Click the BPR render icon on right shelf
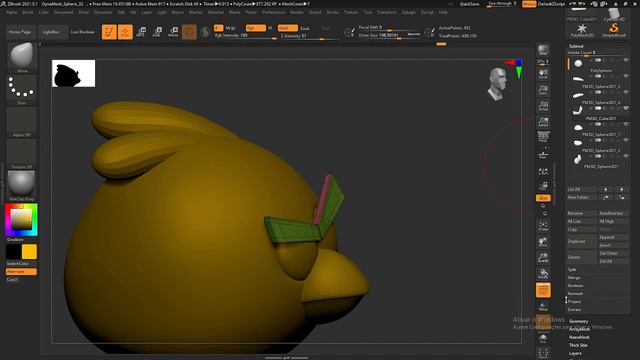 pyautogui.click(x=543, y=50)
